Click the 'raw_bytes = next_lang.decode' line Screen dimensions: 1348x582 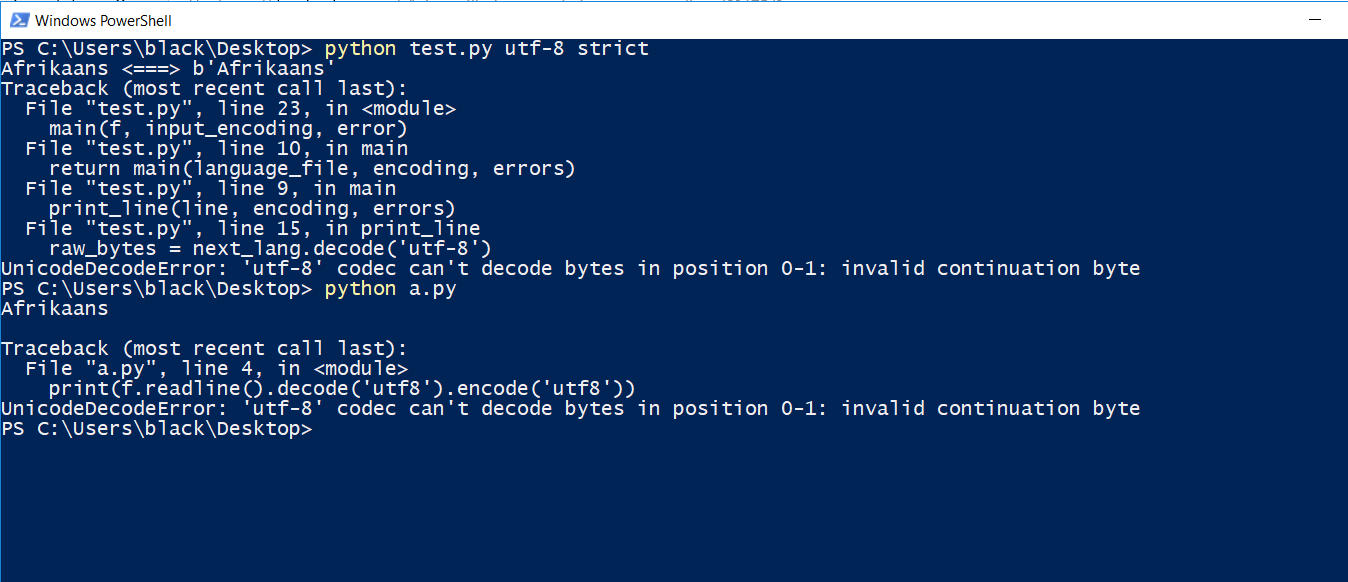pyautogui.click(x=271, y=248)
